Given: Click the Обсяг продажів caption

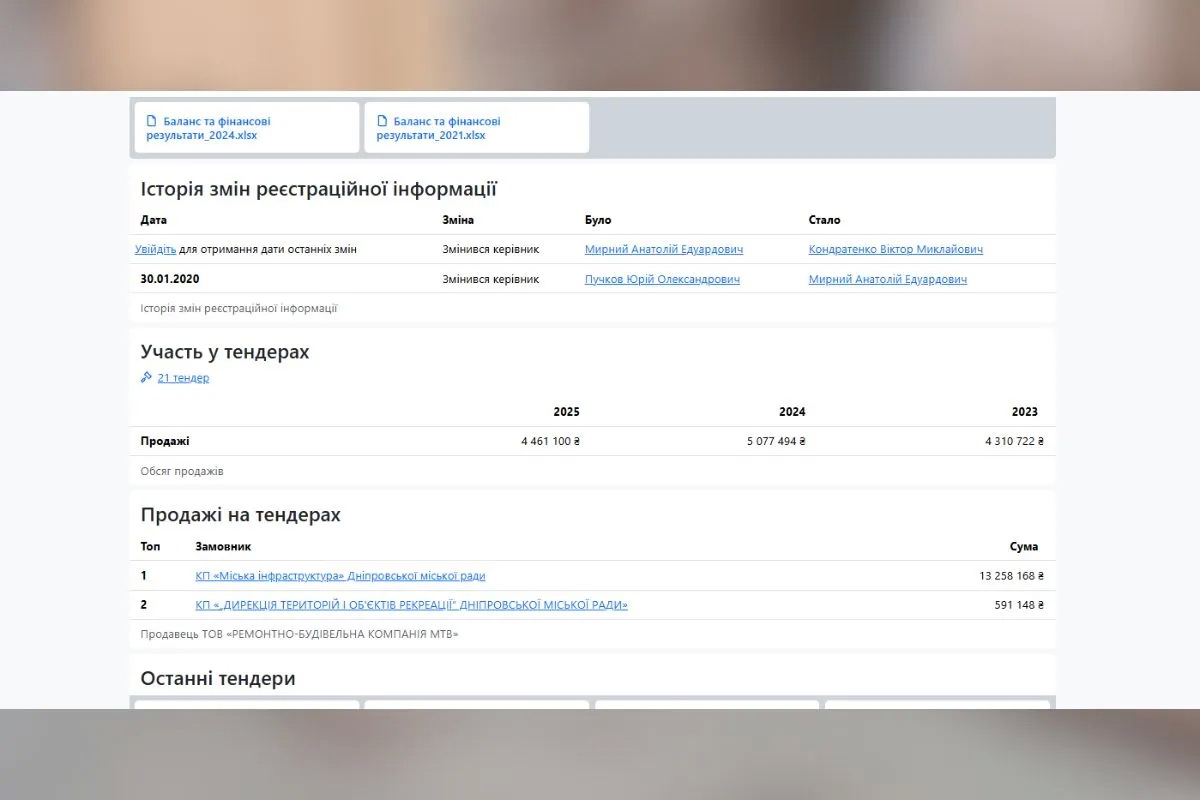Looking at the screenshot, I should [x=182, y=471].
